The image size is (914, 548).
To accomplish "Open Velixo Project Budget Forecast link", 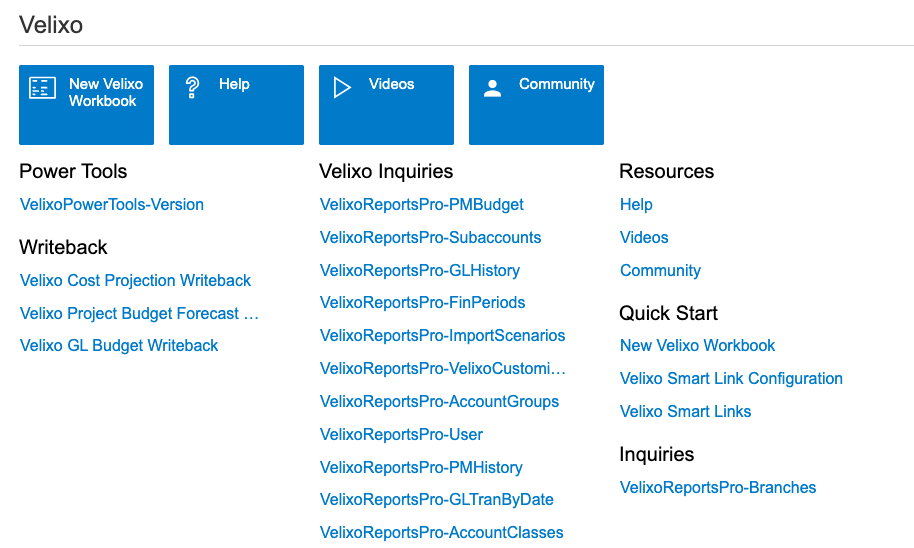I will click(x=139, y=314).
